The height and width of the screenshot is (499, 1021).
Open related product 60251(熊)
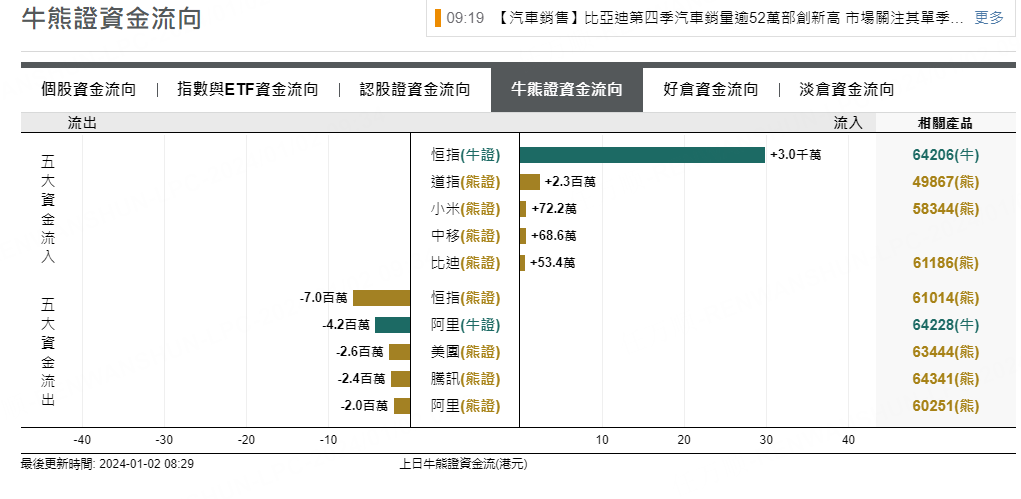[945, 406]
